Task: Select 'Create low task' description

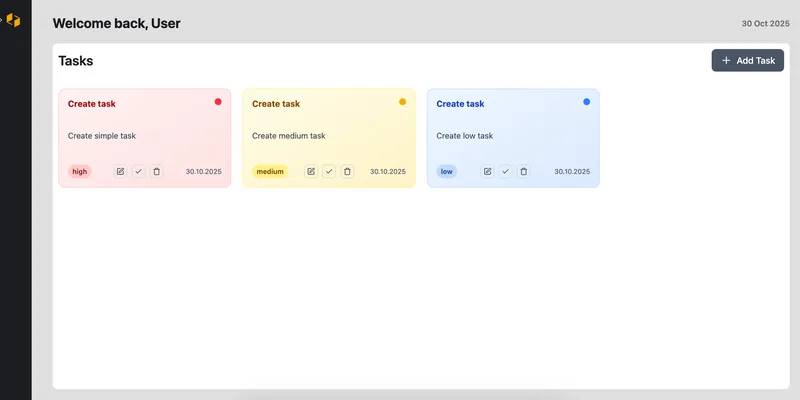Action: (465, 136)
